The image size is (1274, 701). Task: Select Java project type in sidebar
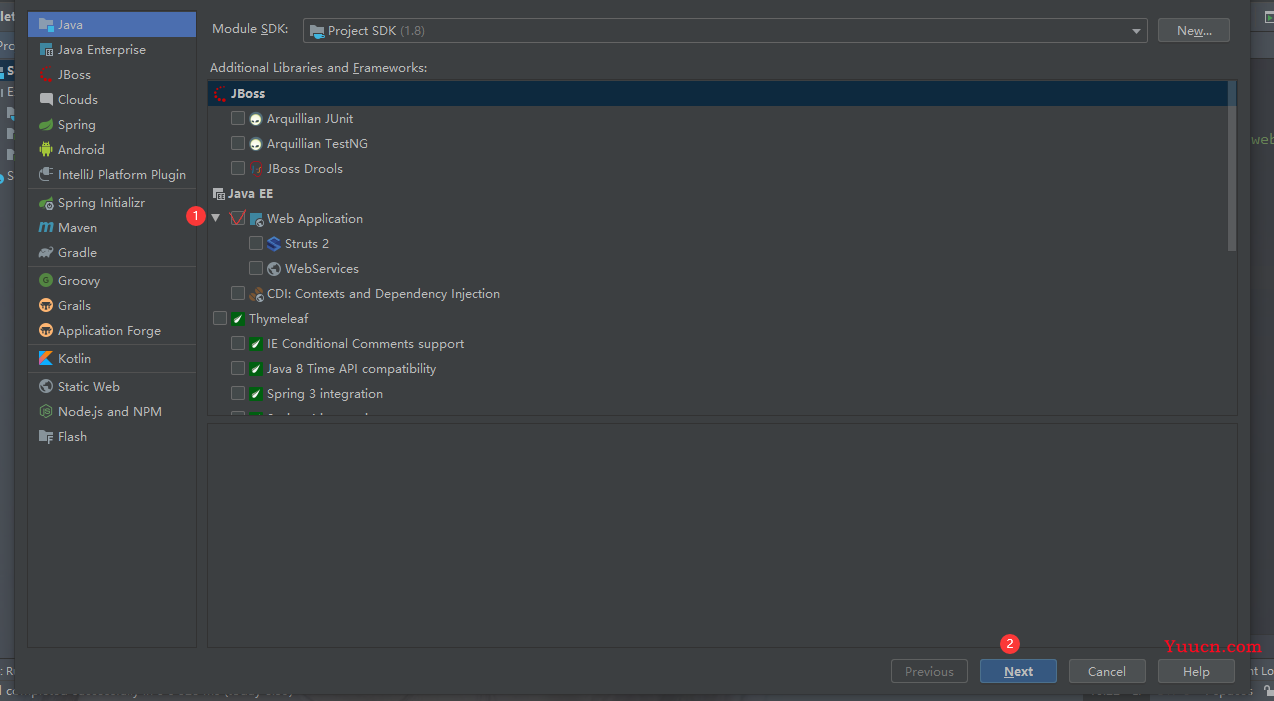112,24
